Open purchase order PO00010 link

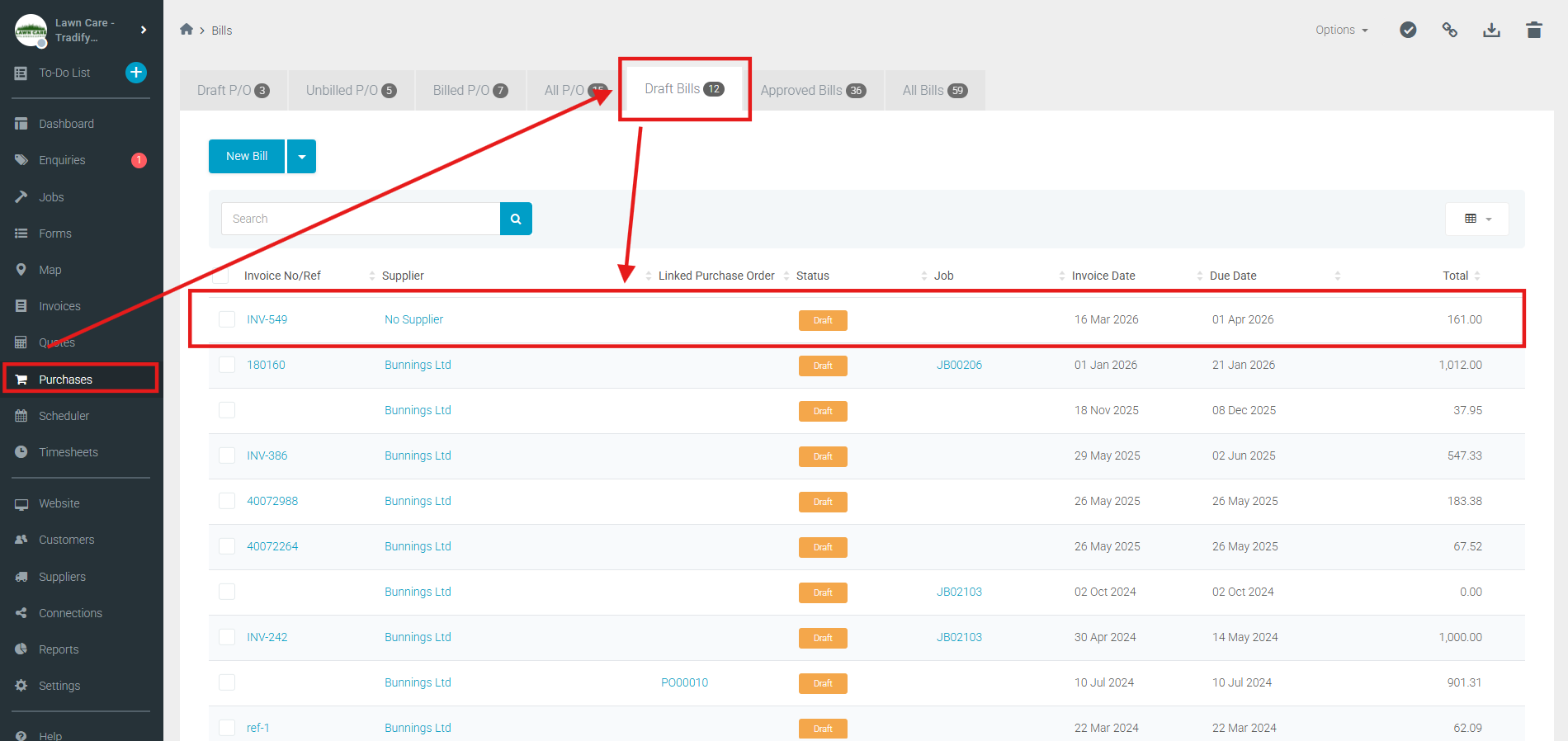tap(684, 682)
